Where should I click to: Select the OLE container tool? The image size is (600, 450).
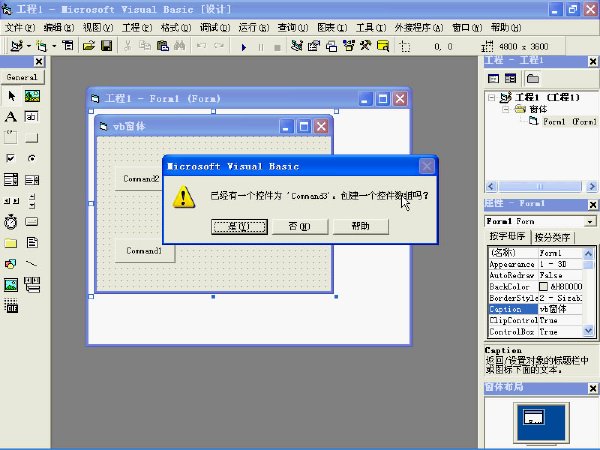(11, 306)
